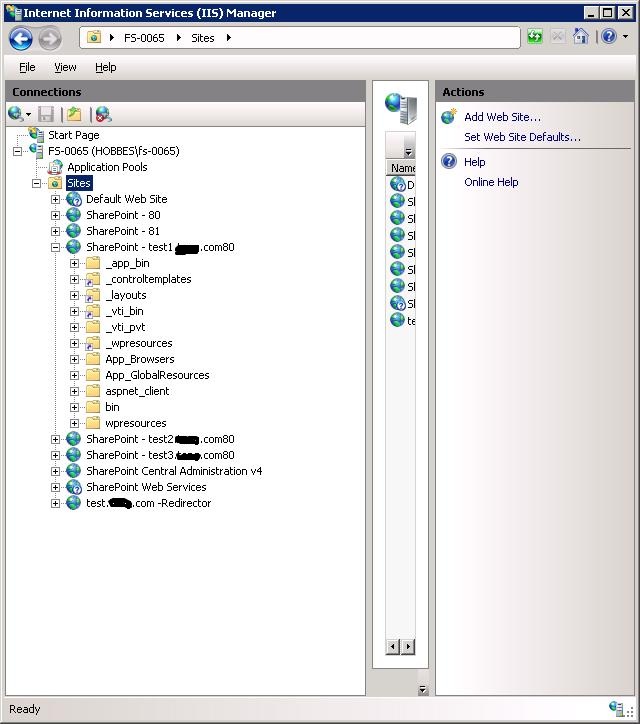Click the Stop icon next to Refresh
The width and height of the screenshot is (640, 724).
click(x=557, y=36)
